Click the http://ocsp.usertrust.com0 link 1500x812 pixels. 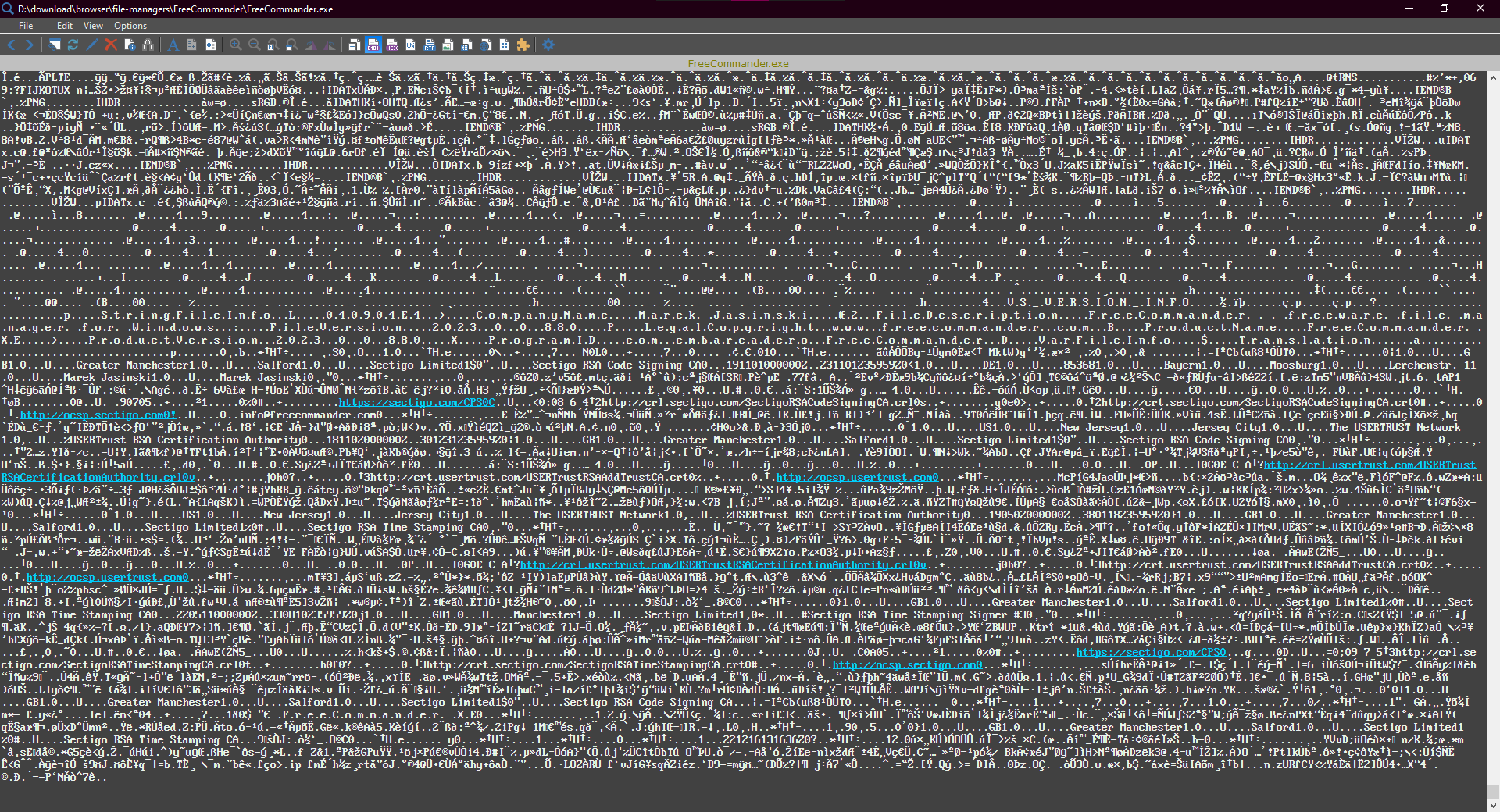[857, 478]
